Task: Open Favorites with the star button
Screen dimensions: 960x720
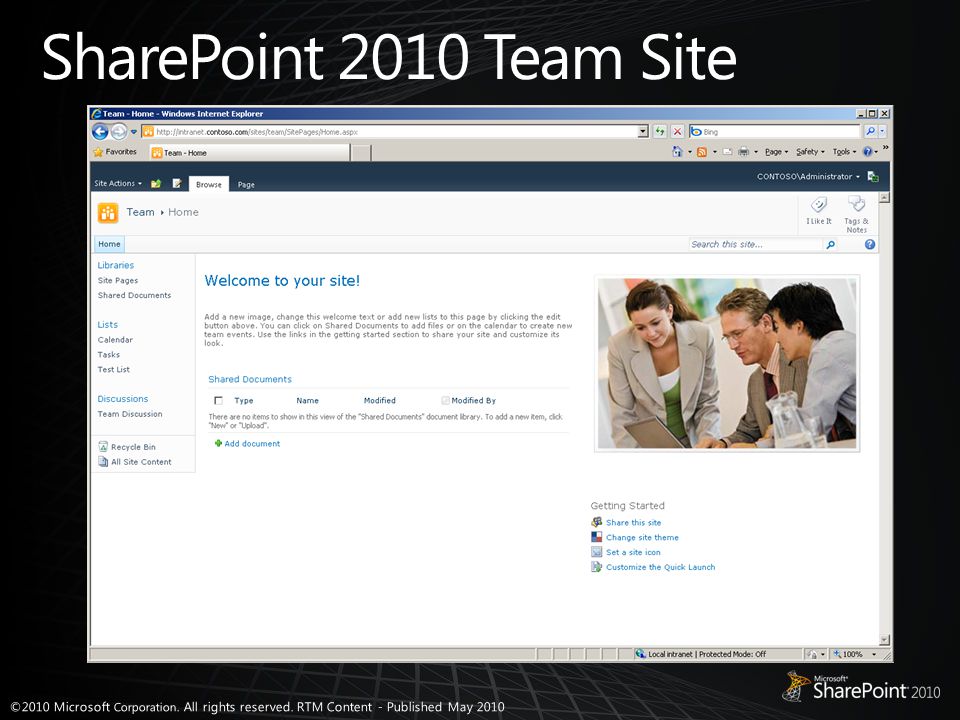Action: tap(115, 152)
